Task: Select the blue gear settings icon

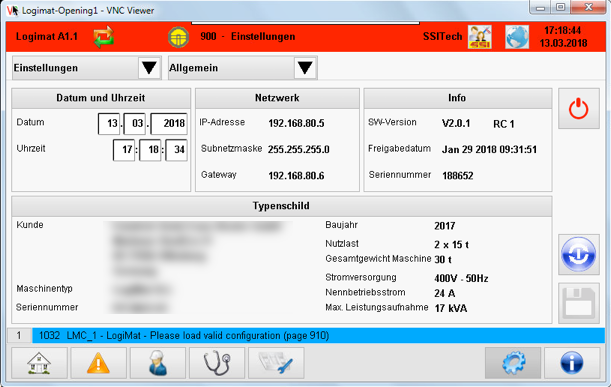Action: (x=513, y=363)
